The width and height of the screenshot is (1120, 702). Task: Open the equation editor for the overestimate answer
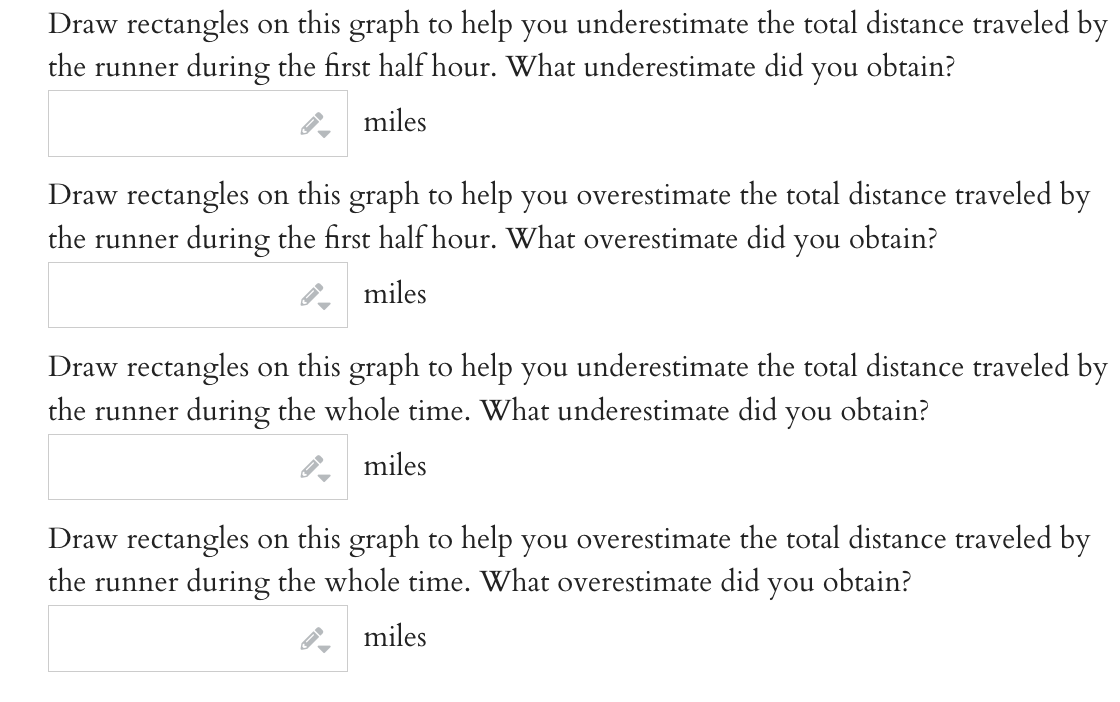coord(310,293)
